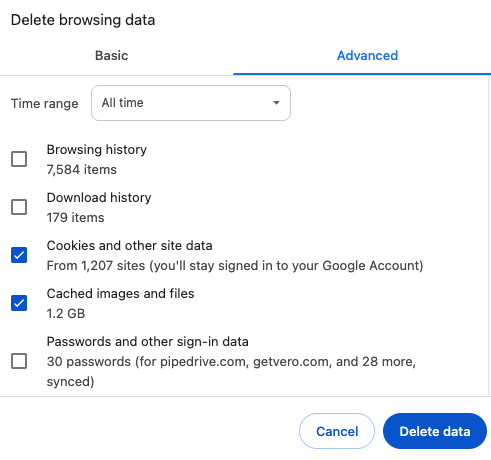
Task: Click "Passwords and other sign-in data" label
Action: (x=148, y=342)
